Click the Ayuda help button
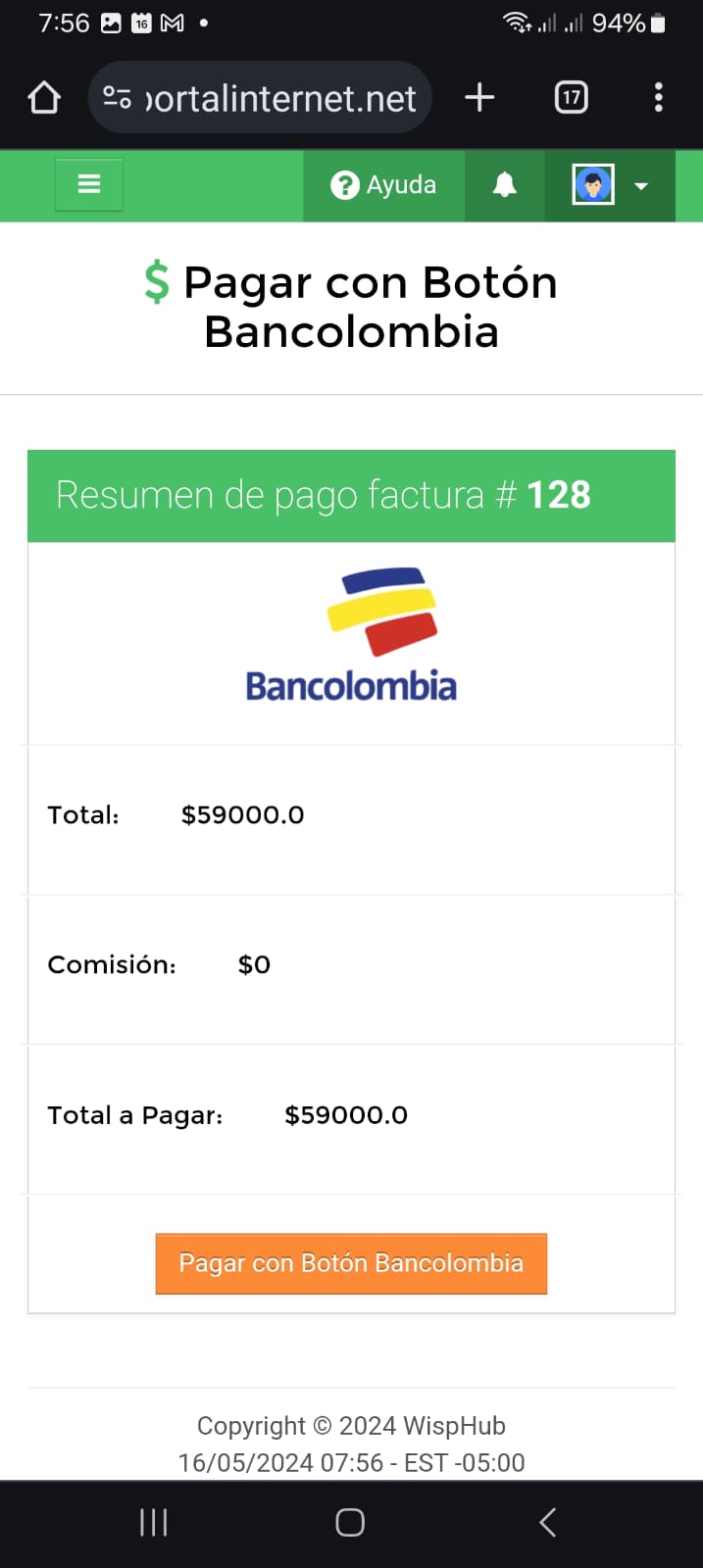Image resolution: width=703 pixels, height=1568 pixels. 383,185
